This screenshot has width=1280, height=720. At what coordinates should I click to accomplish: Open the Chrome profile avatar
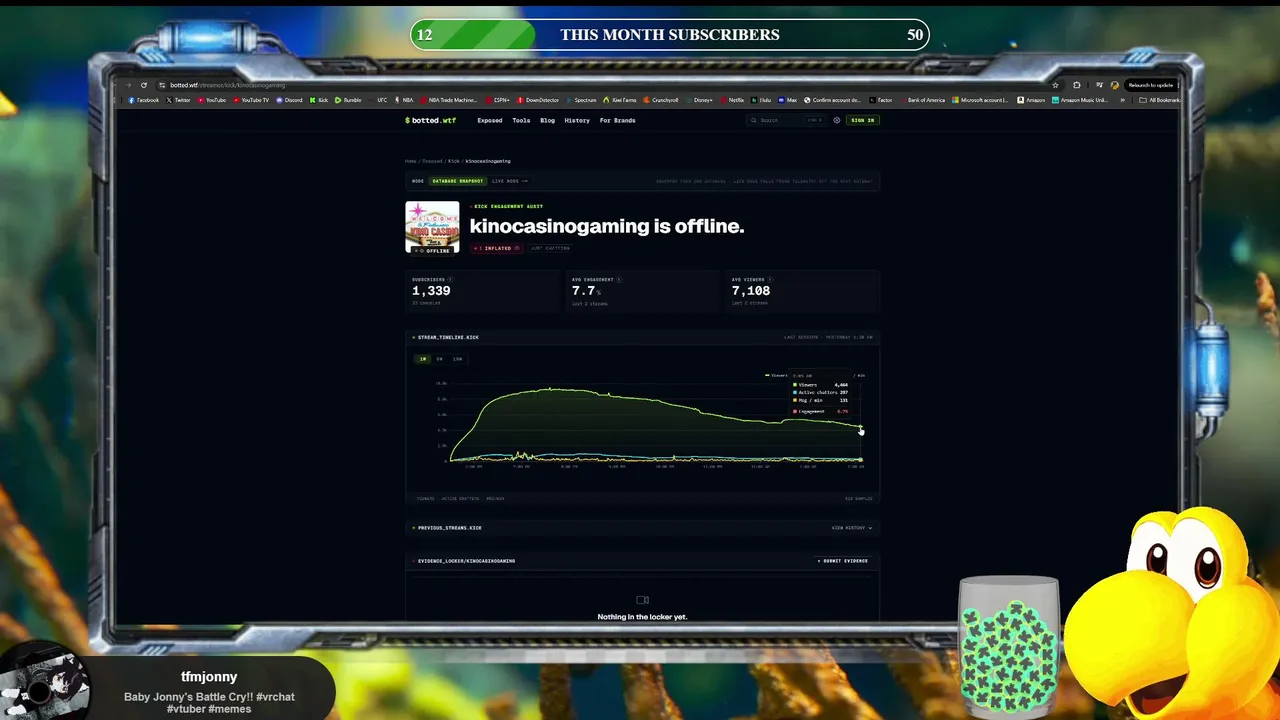coord(1115,85)
